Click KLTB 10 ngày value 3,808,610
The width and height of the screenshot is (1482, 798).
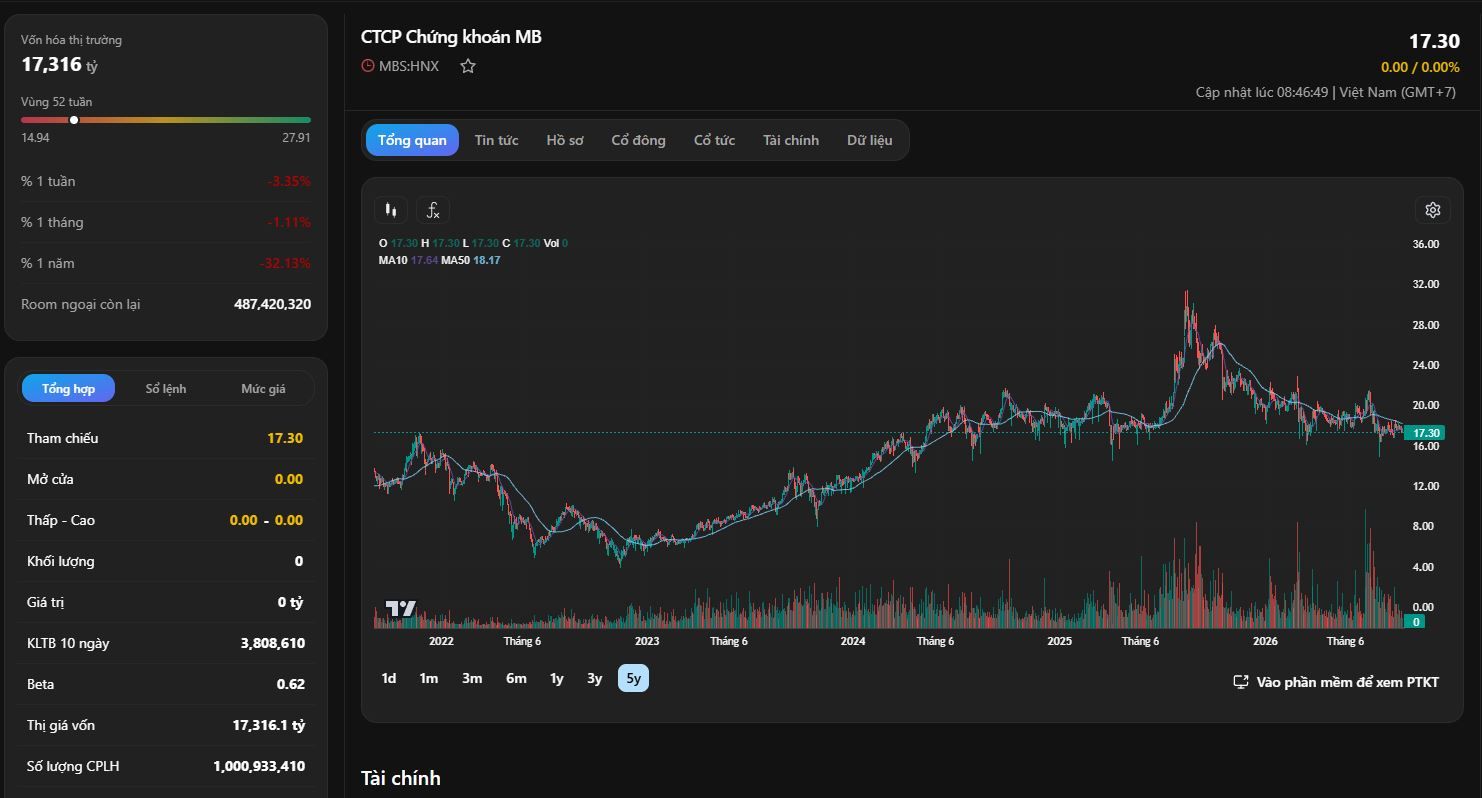[273, 643]
